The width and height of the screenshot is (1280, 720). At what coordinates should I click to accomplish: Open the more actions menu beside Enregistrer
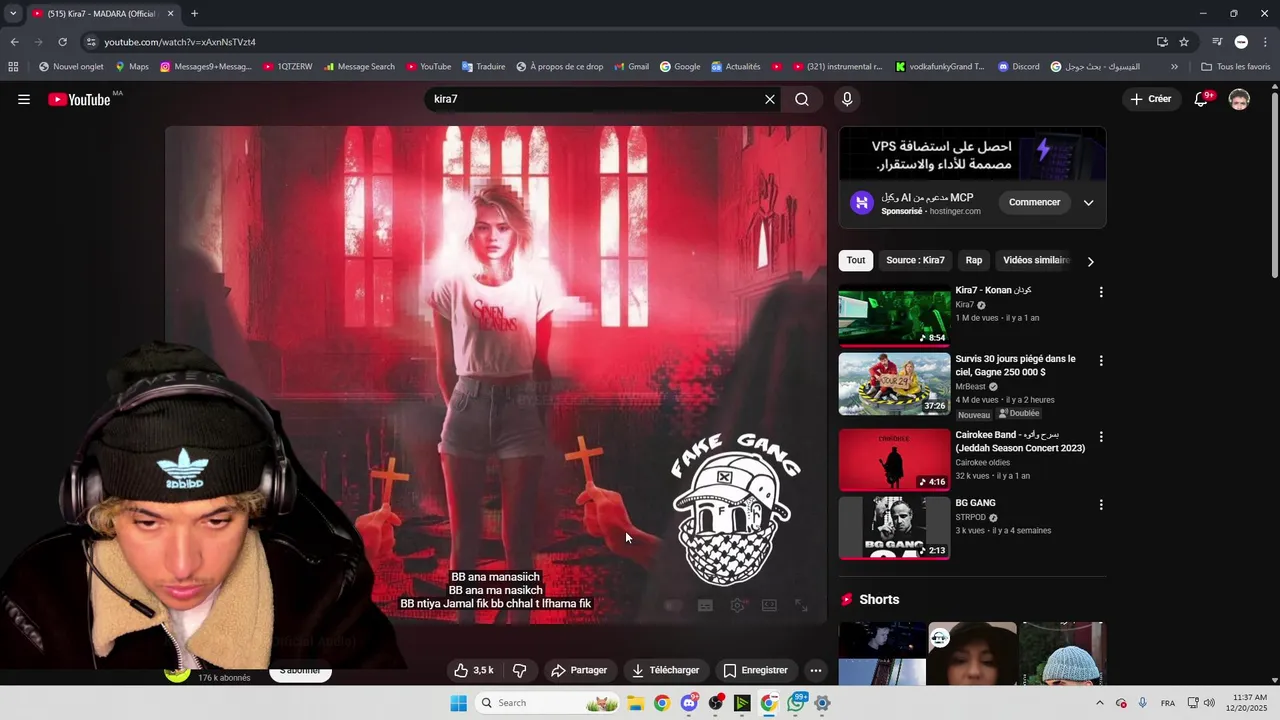(x=816, y=670)
